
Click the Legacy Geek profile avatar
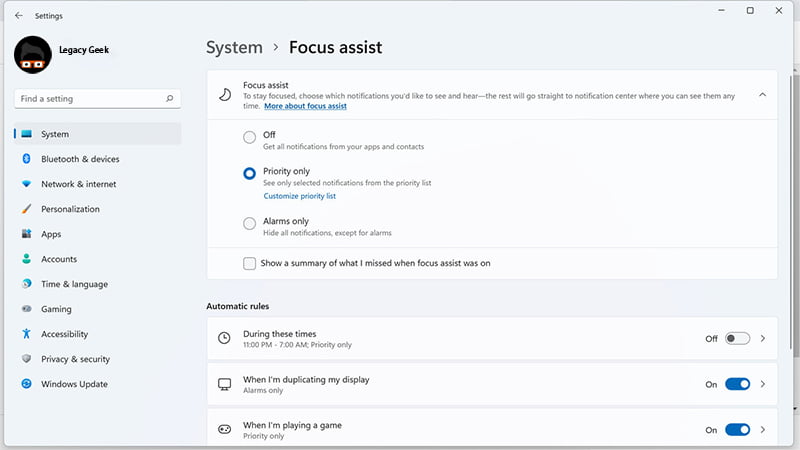point(33,55)
